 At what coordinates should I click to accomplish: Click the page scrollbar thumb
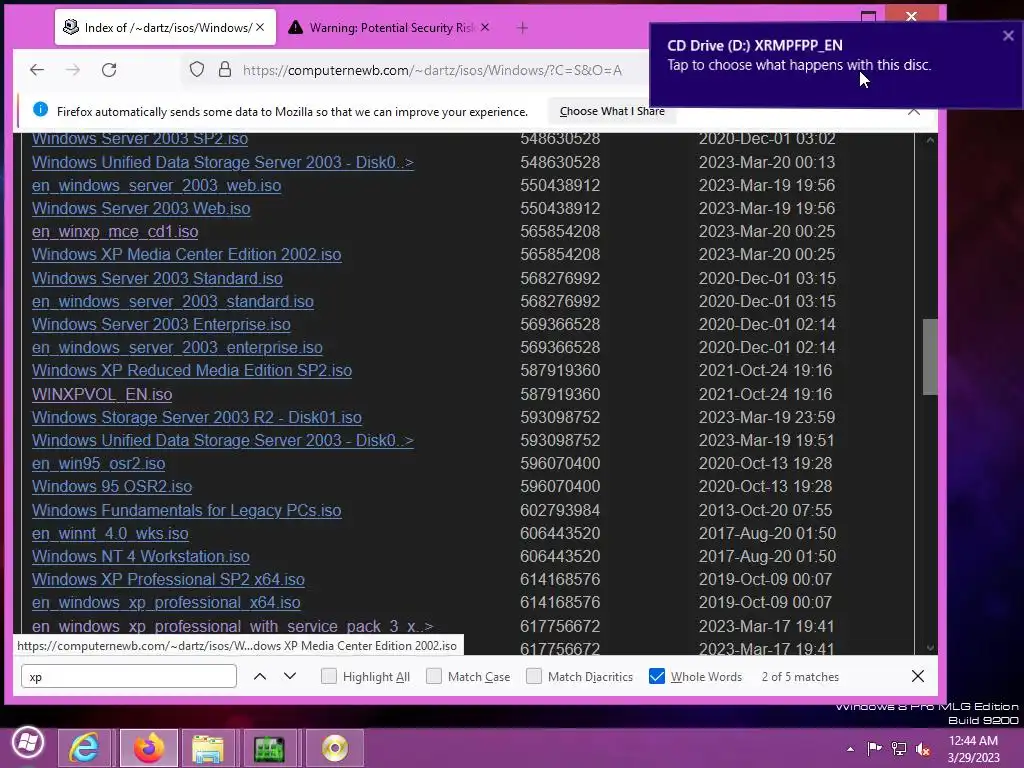[930, 357]
